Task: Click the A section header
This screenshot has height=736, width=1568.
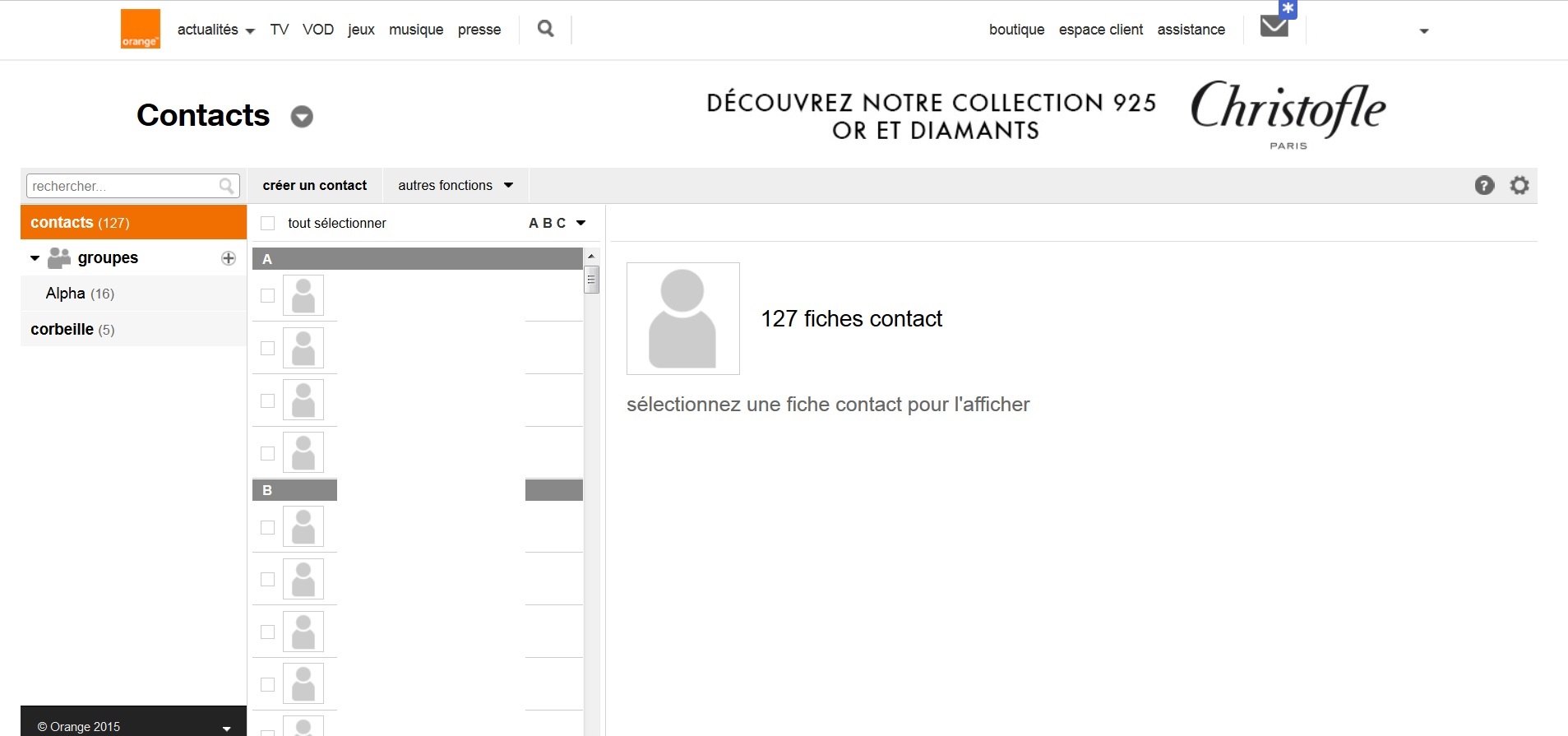Action: point(418,259)
